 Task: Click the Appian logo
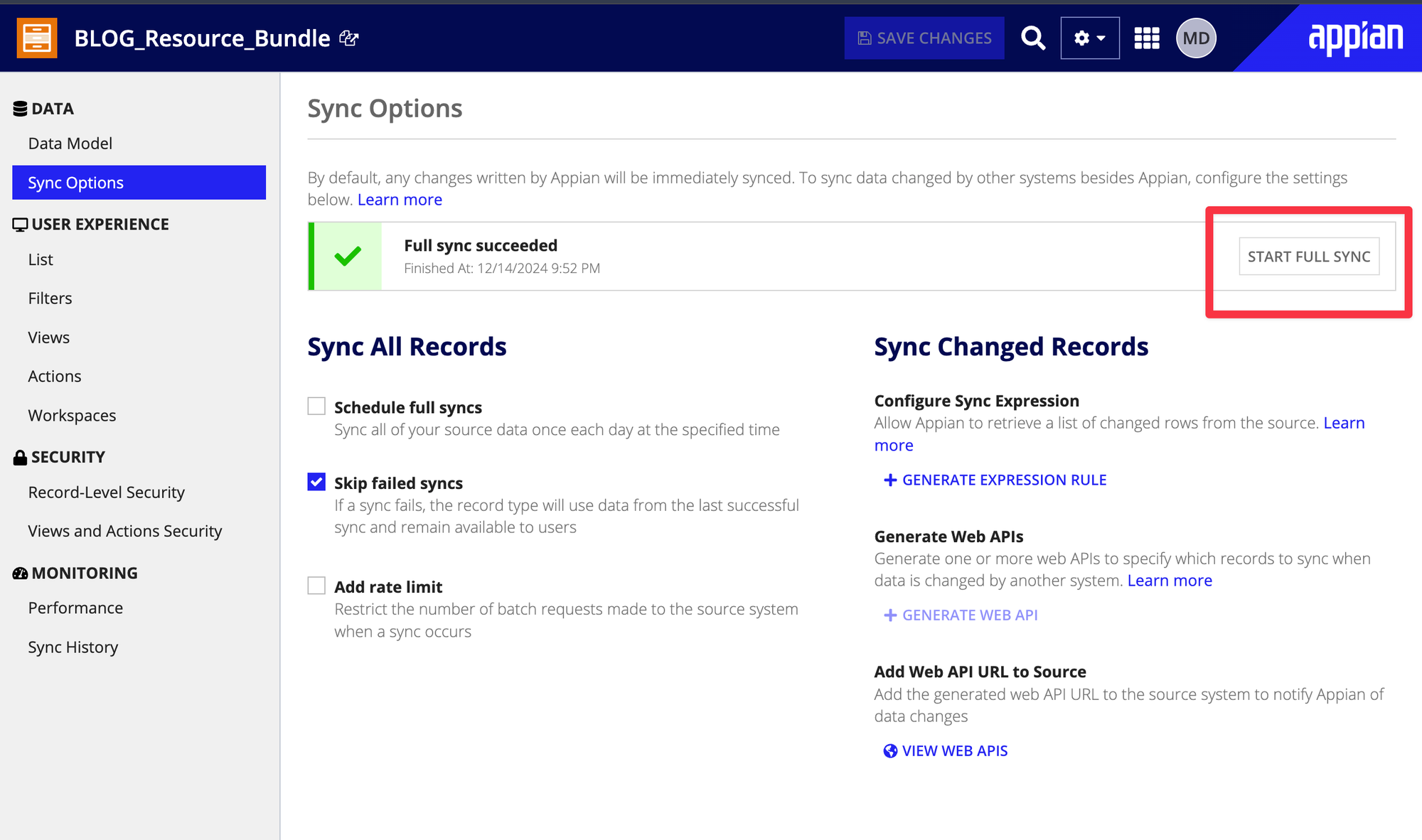pos(1355,37)
